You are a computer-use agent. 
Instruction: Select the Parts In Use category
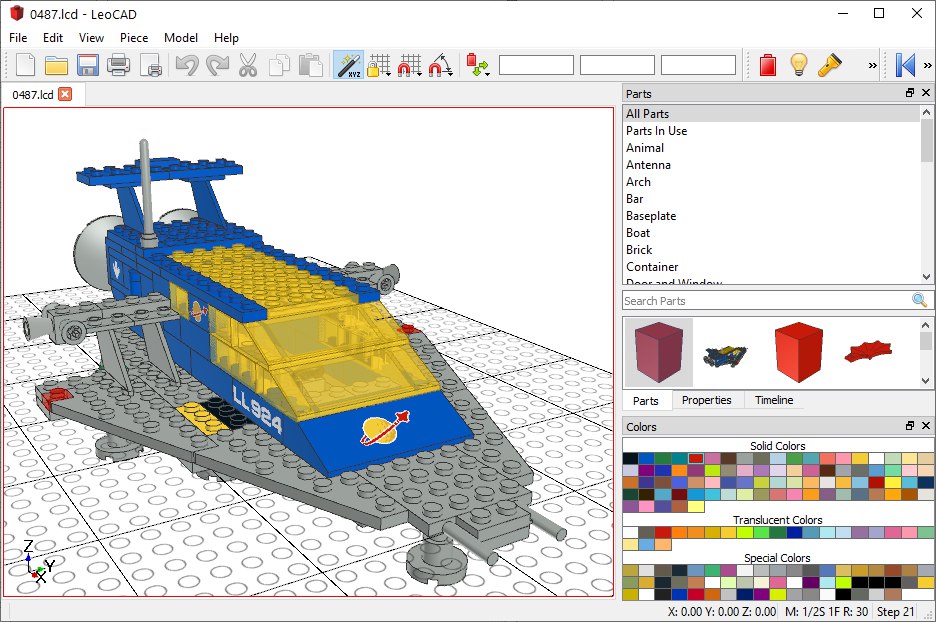(x=771, y=131)
